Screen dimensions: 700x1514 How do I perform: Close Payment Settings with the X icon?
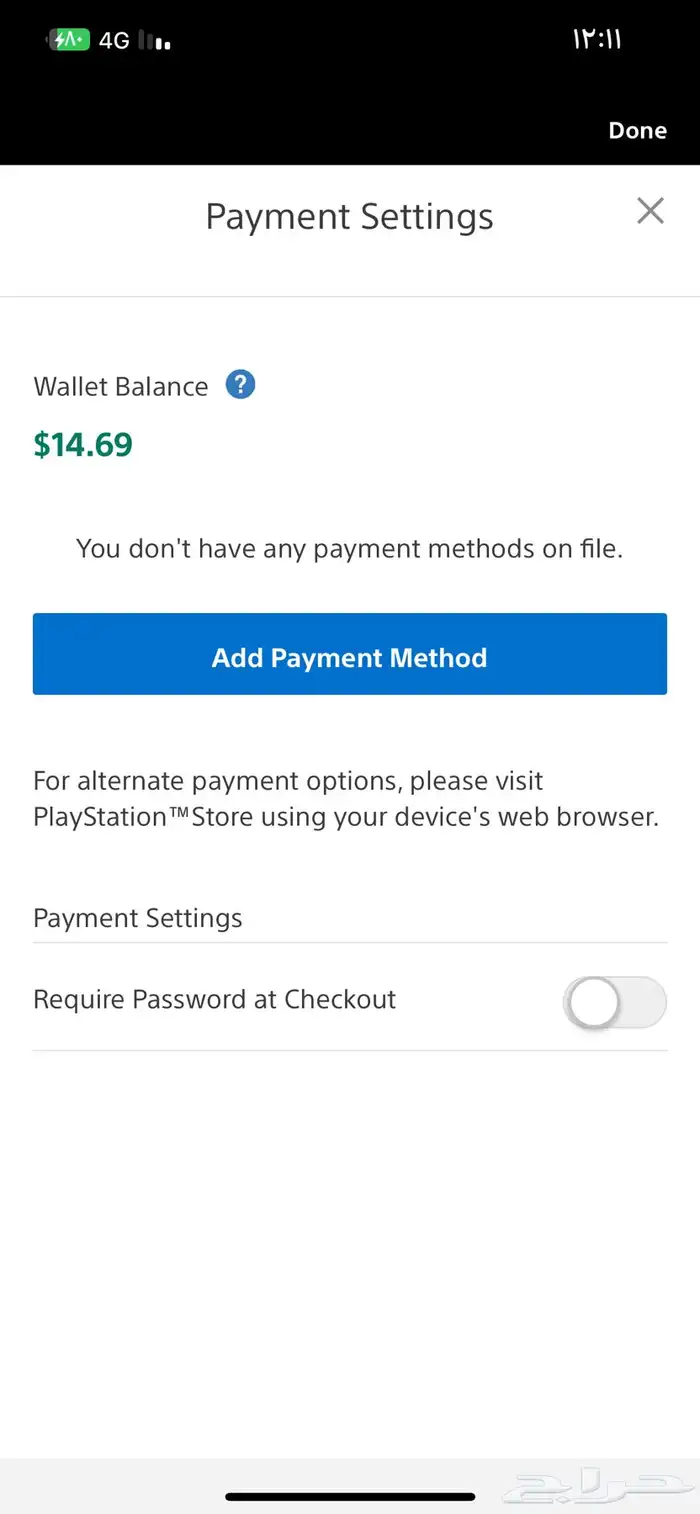click(650, 211)
